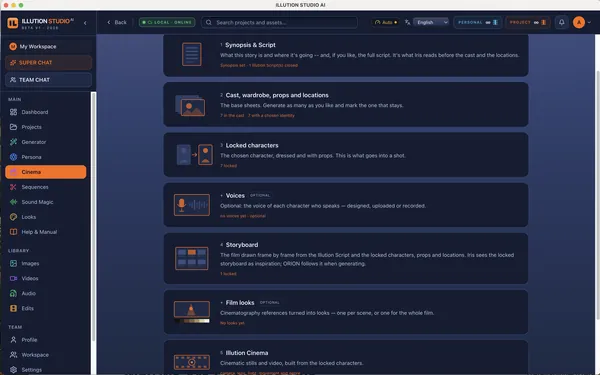Open the Locked characters step
This screenshot has height=375, width=600.
tap(346, 155)
